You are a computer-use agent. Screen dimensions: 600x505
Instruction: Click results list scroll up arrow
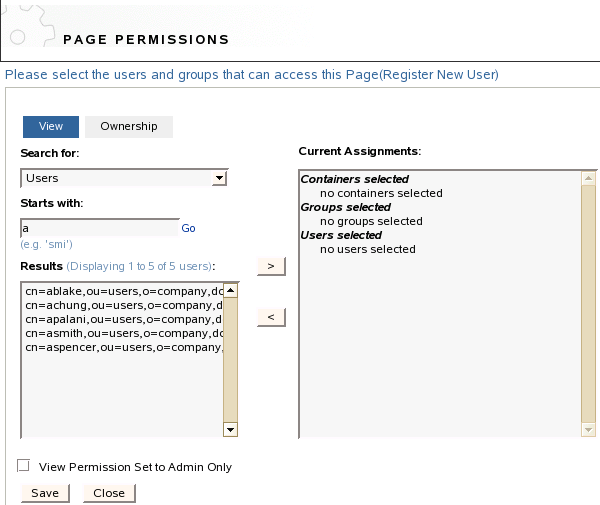(x=230, y=290)
